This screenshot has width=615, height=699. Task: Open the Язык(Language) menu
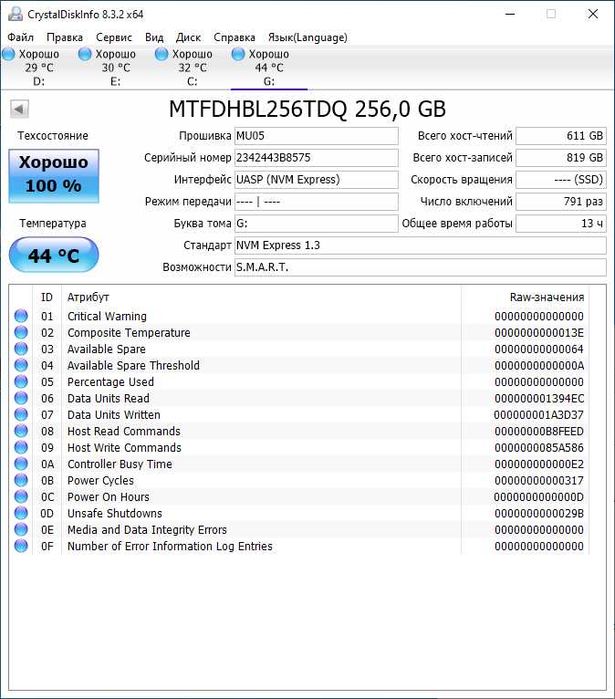tap(308, 37)
